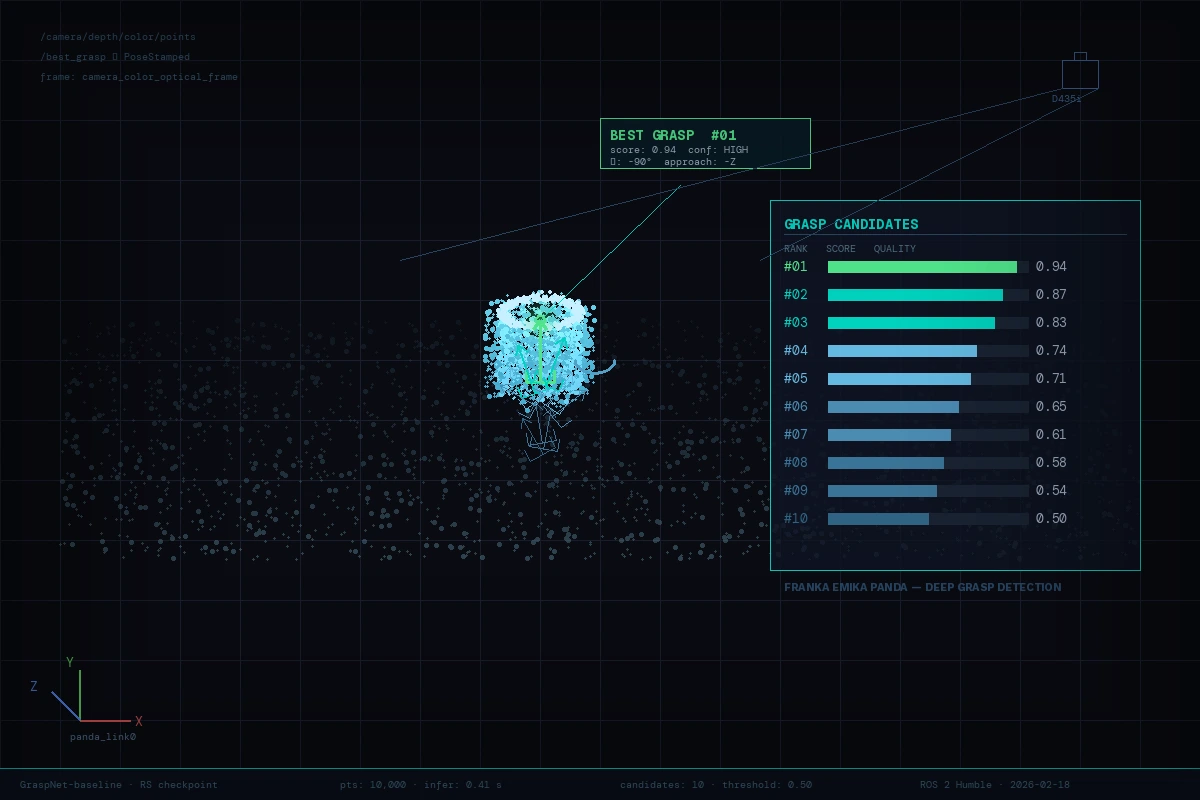Screen dimensions: 1200x800
Task: Click the D435i camera icon
Action: coord(1080,74)
